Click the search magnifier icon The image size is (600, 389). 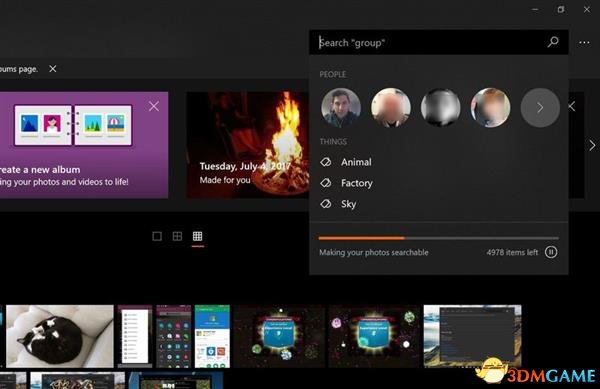[553, 42]
